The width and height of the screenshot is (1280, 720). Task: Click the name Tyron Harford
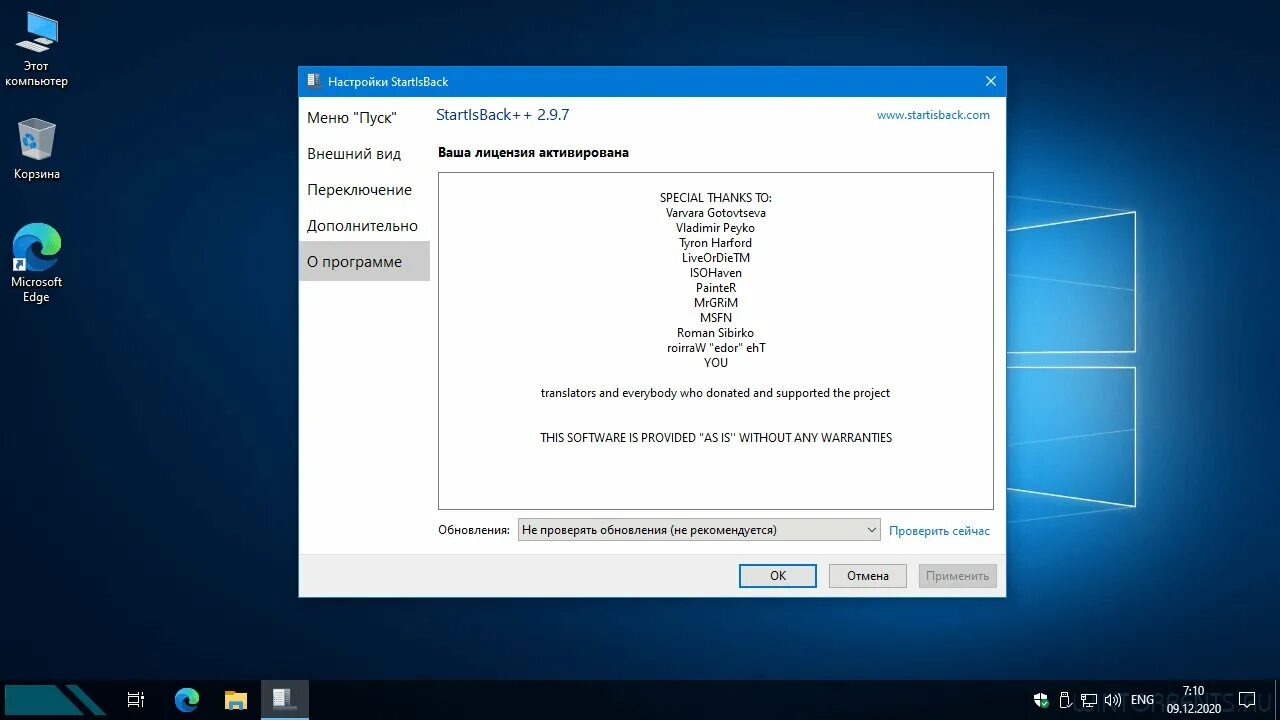(x=716, y=243)
